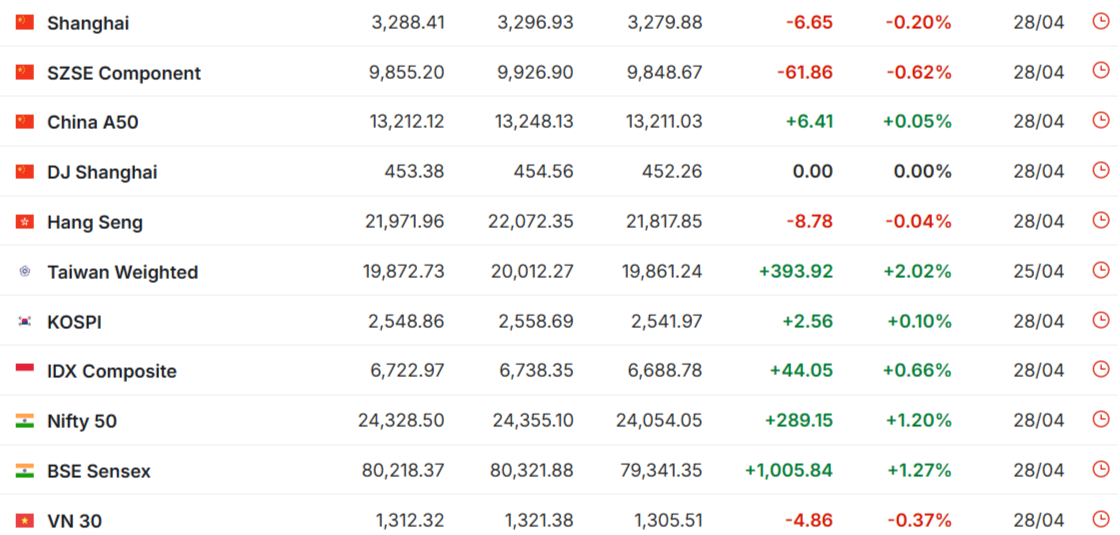
Task: Select the BSE Sensex index name
Action: [x=99, y=471]
